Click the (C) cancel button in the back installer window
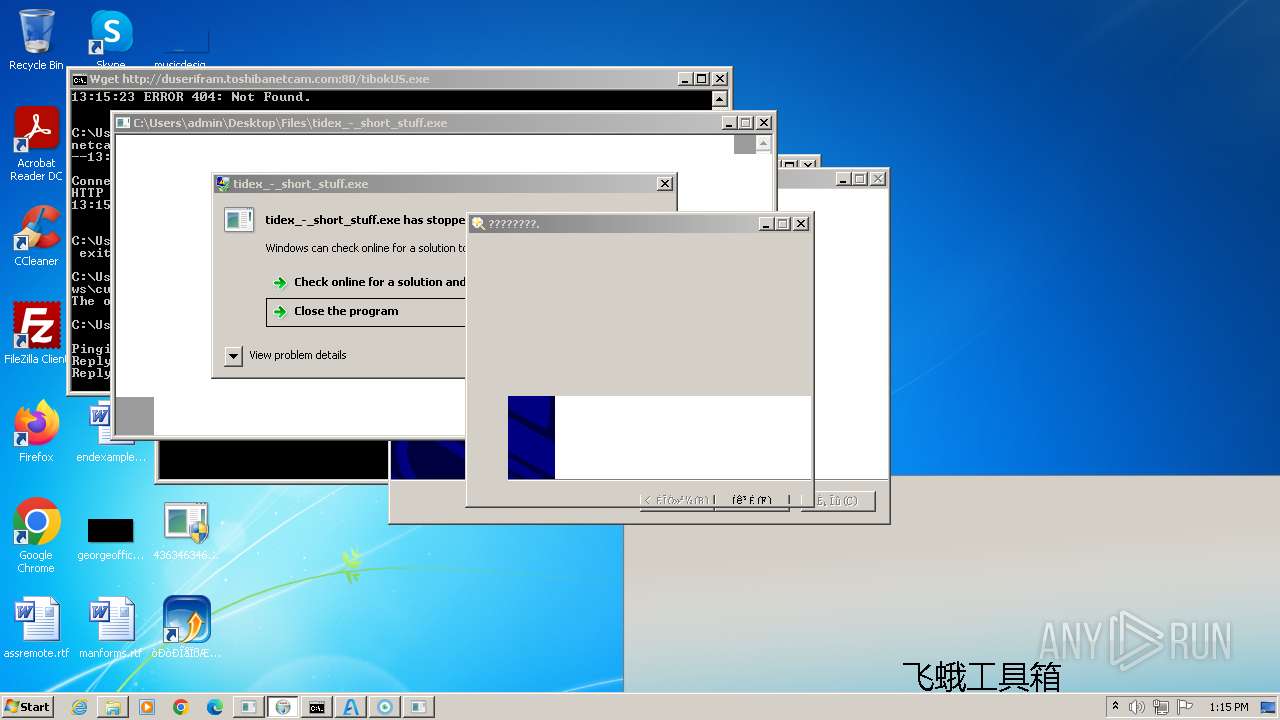This screenshot has height=720, width=1280. pos(837,500)
